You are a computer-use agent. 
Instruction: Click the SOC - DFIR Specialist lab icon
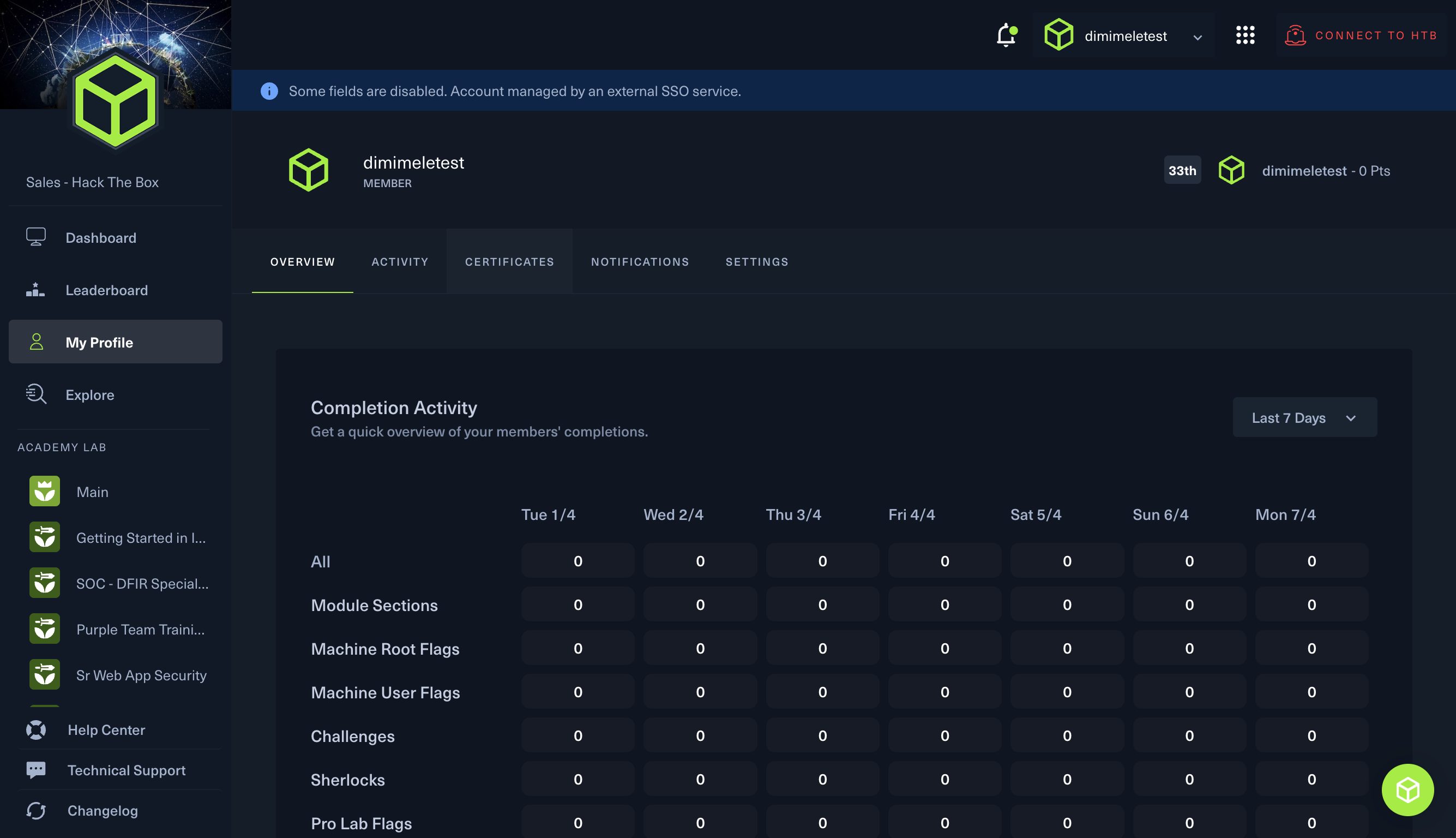(44, 583)
